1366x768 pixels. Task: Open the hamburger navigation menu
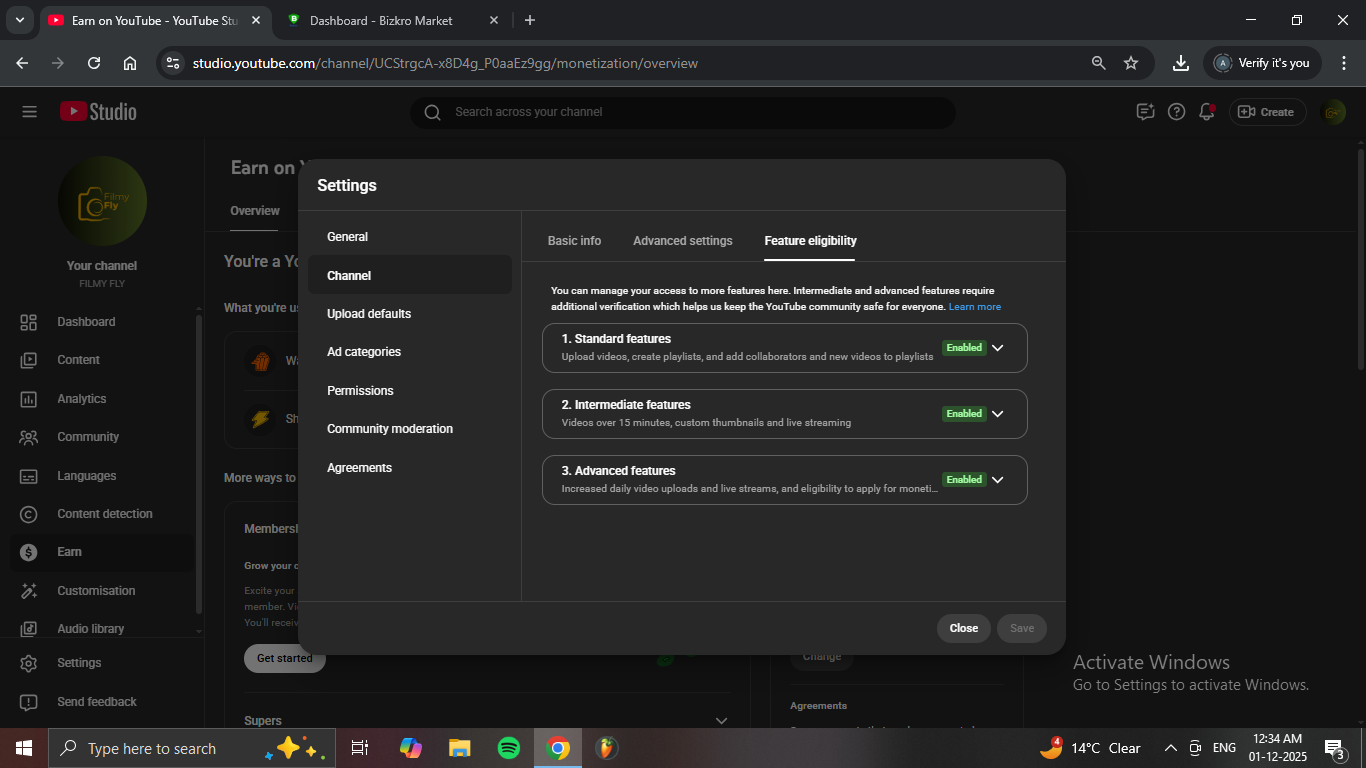pyautogui.click(x=29, y=112)
